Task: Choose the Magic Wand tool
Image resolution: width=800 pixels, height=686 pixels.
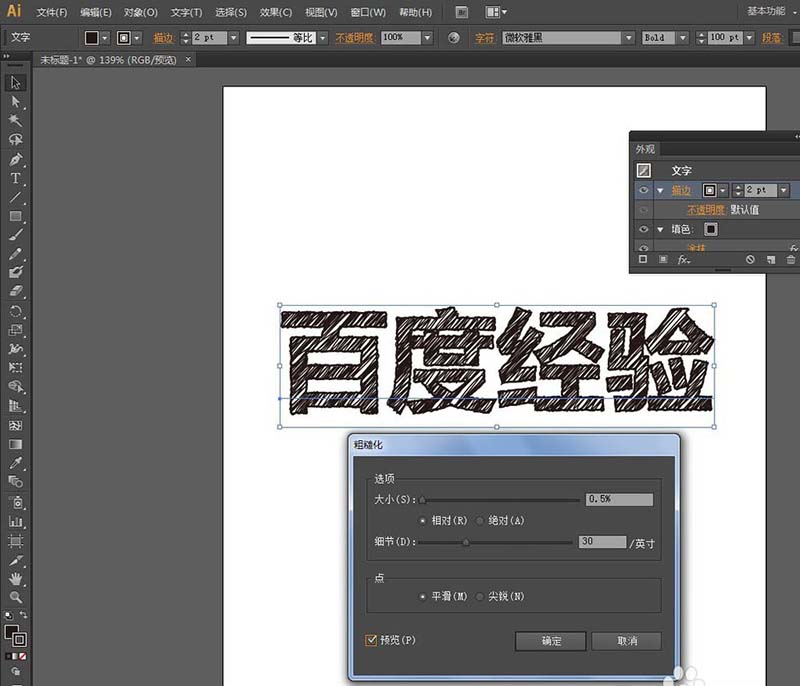Action: [16, 120]
